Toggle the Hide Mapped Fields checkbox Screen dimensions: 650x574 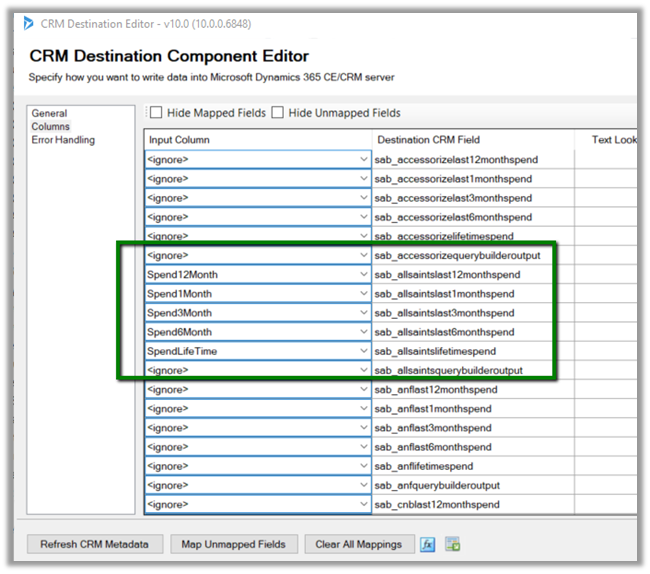point(156,113)
